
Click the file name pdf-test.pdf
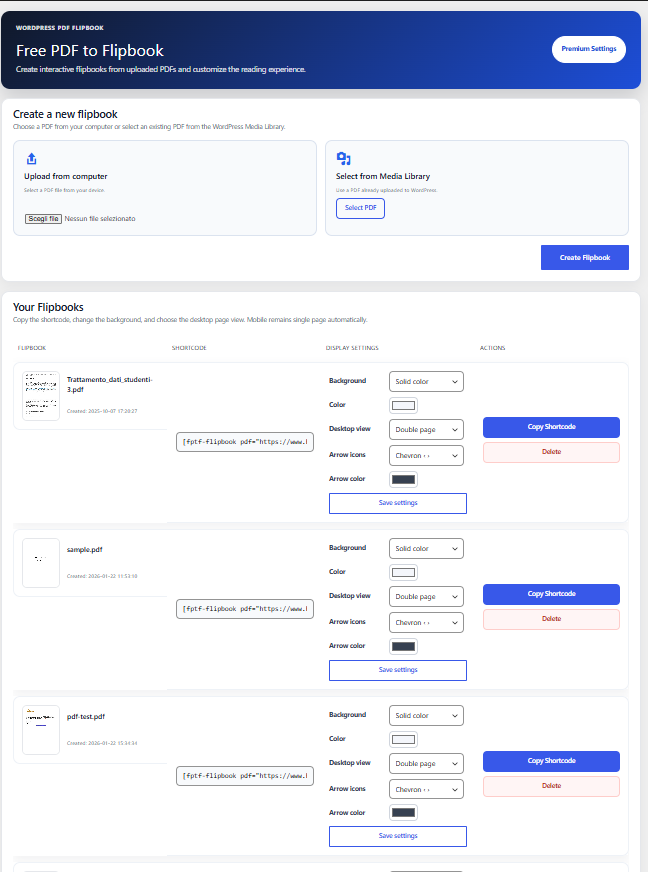pos(86,716)
